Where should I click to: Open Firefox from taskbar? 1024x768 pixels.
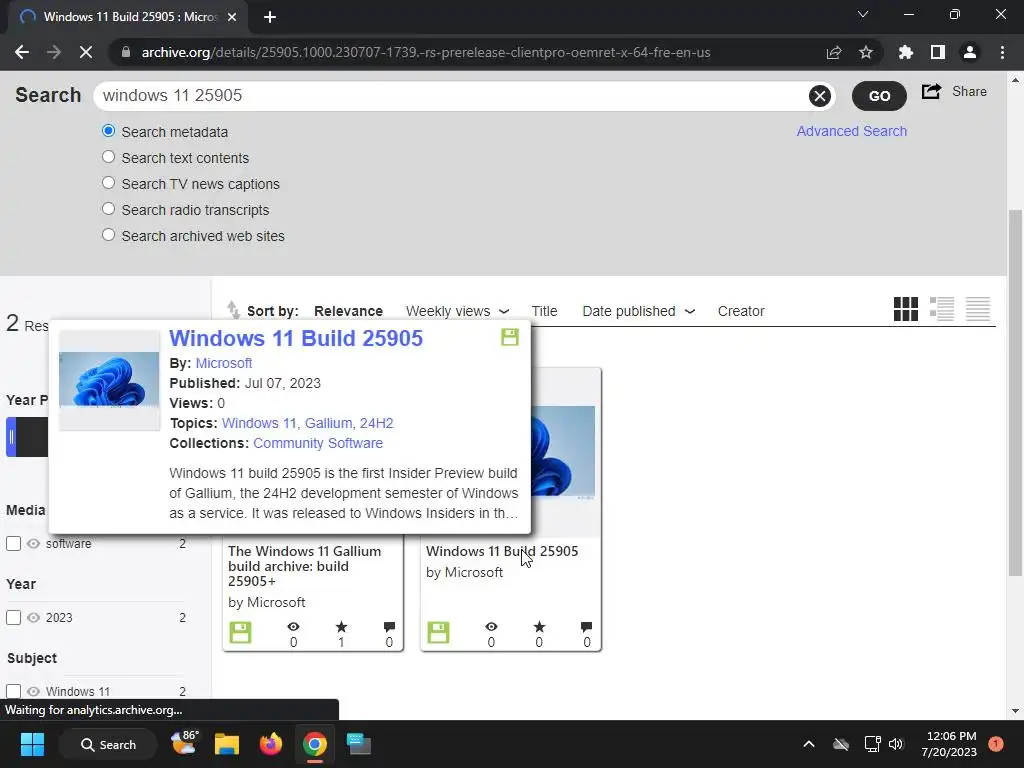pos(270,744)
